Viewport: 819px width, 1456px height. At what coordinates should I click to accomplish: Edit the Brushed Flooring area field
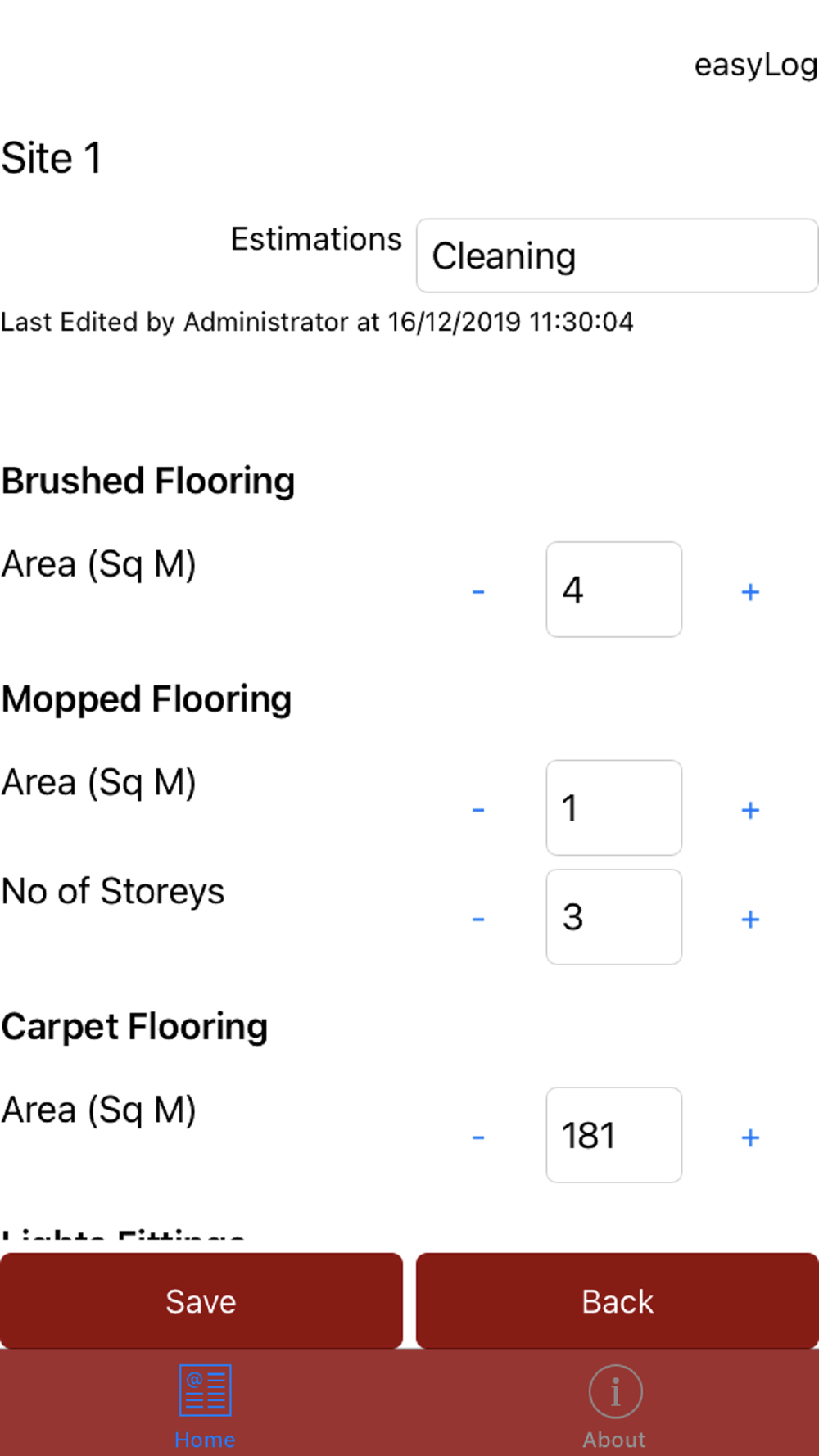pyautogui.click(x=613, y=590)
